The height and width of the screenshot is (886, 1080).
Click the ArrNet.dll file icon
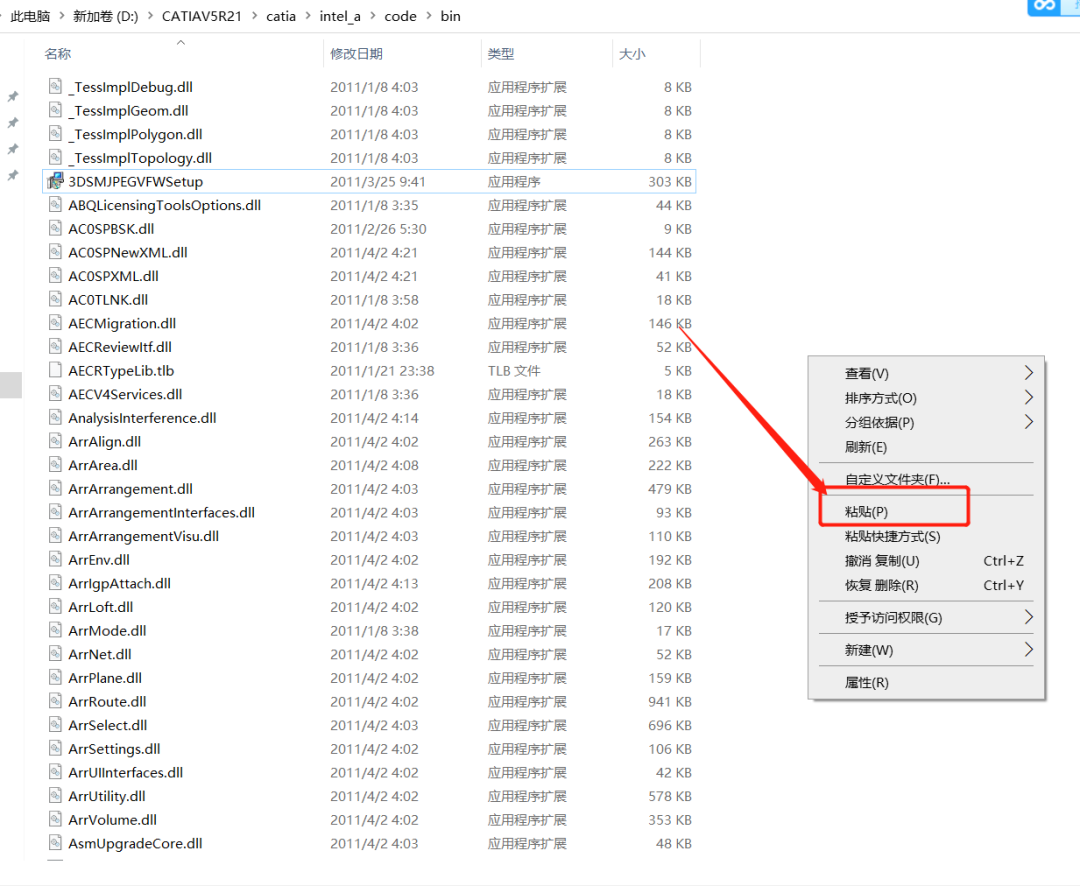[56, 655]
